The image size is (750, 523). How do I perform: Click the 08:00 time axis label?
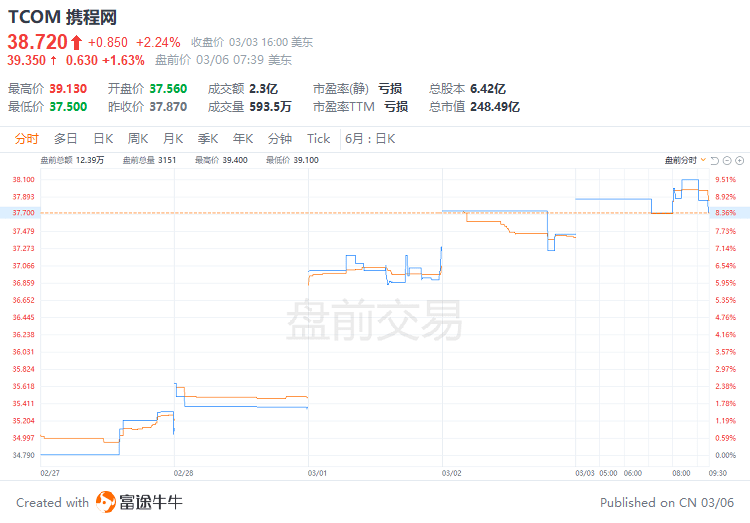[681, 473]
